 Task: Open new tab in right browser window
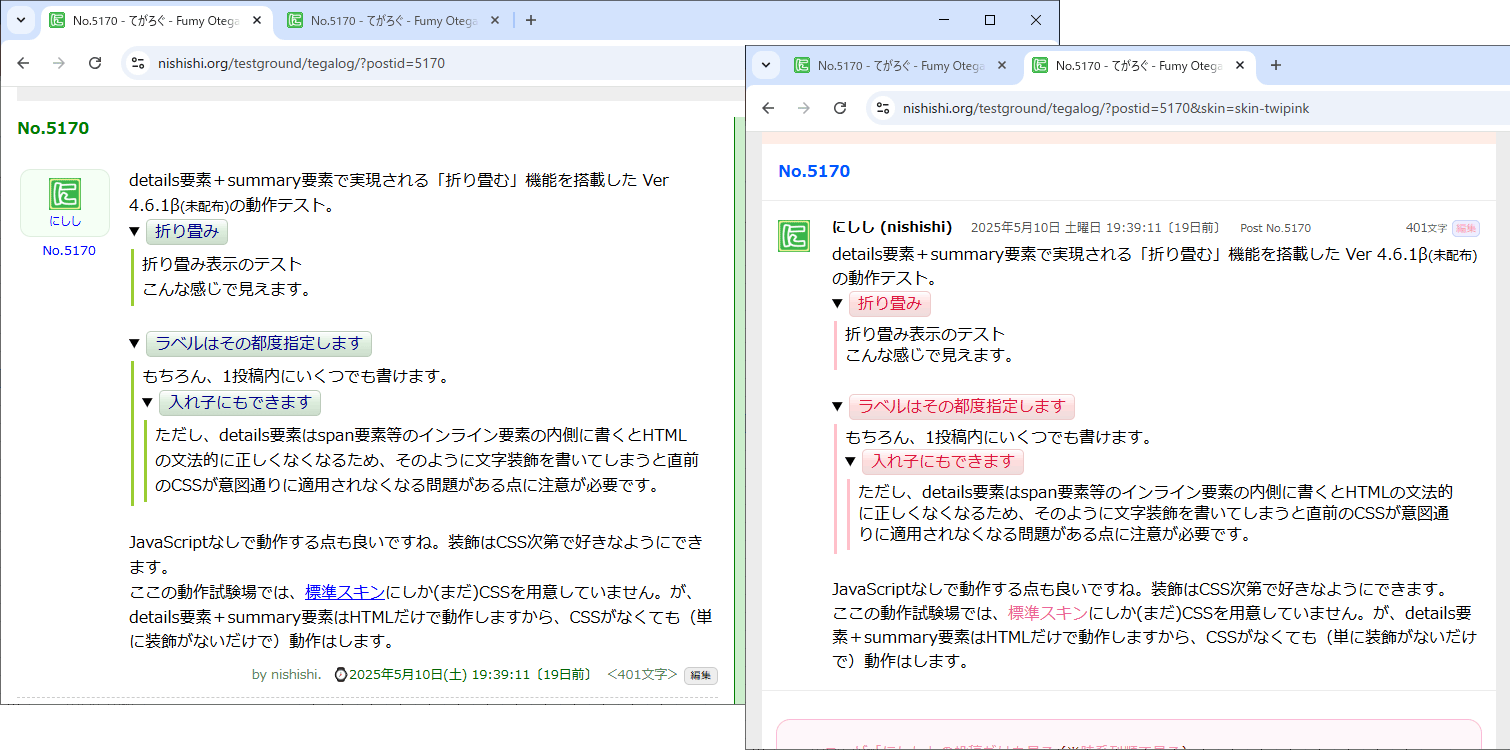[1275, 65]
